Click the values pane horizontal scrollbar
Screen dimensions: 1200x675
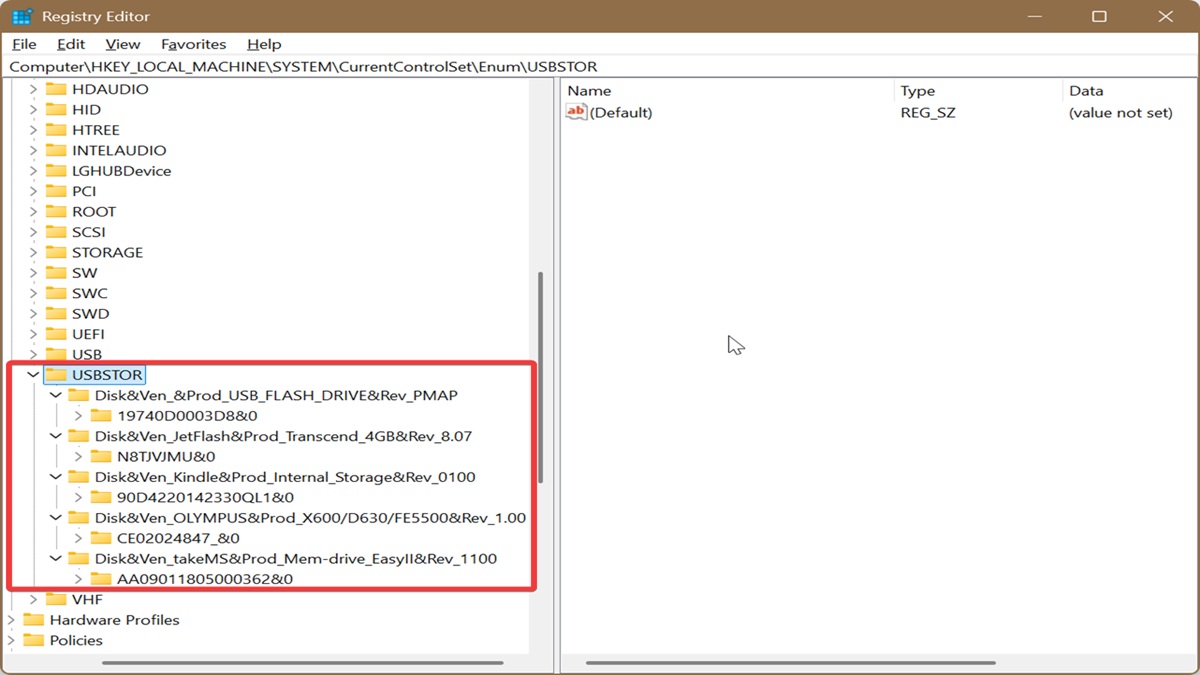tap(790, 662)
